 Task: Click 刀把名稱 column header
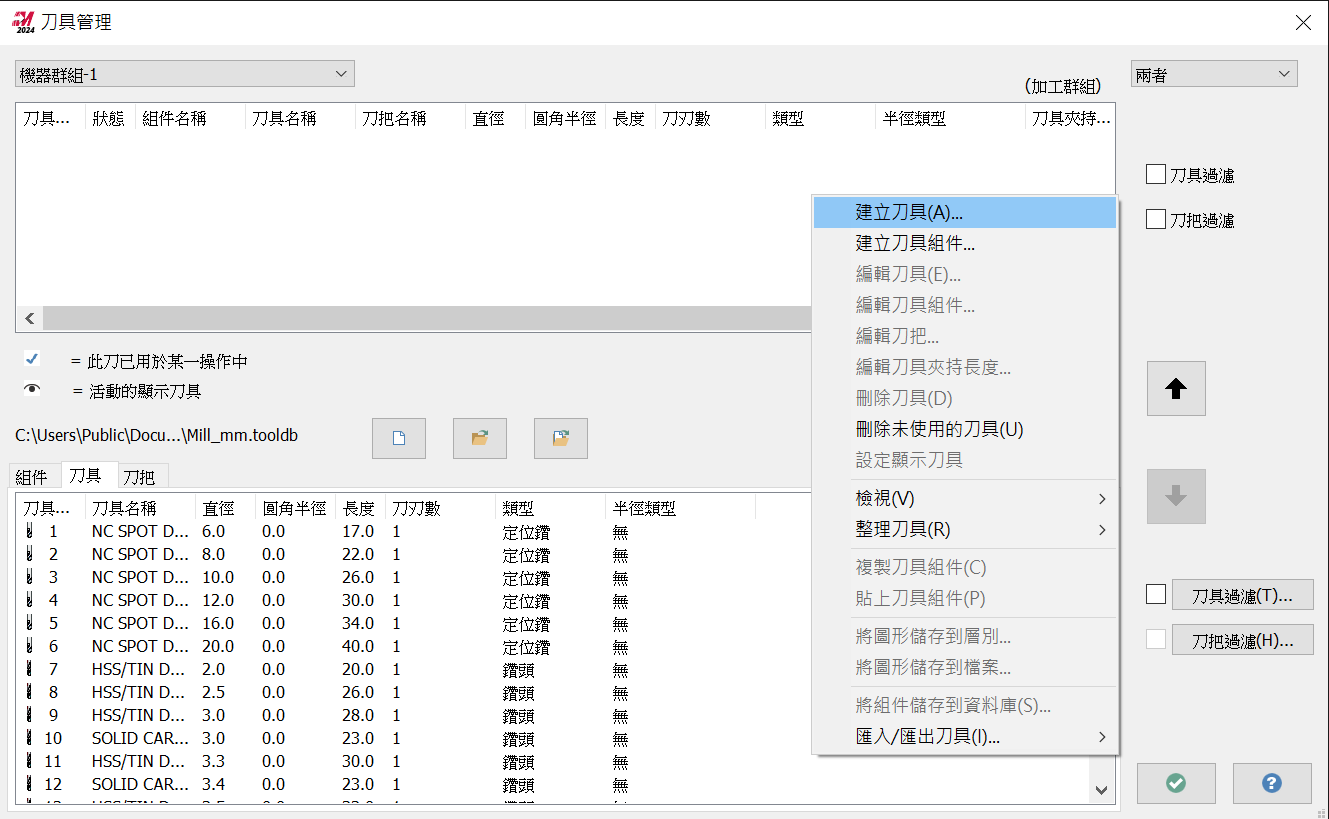410,118
